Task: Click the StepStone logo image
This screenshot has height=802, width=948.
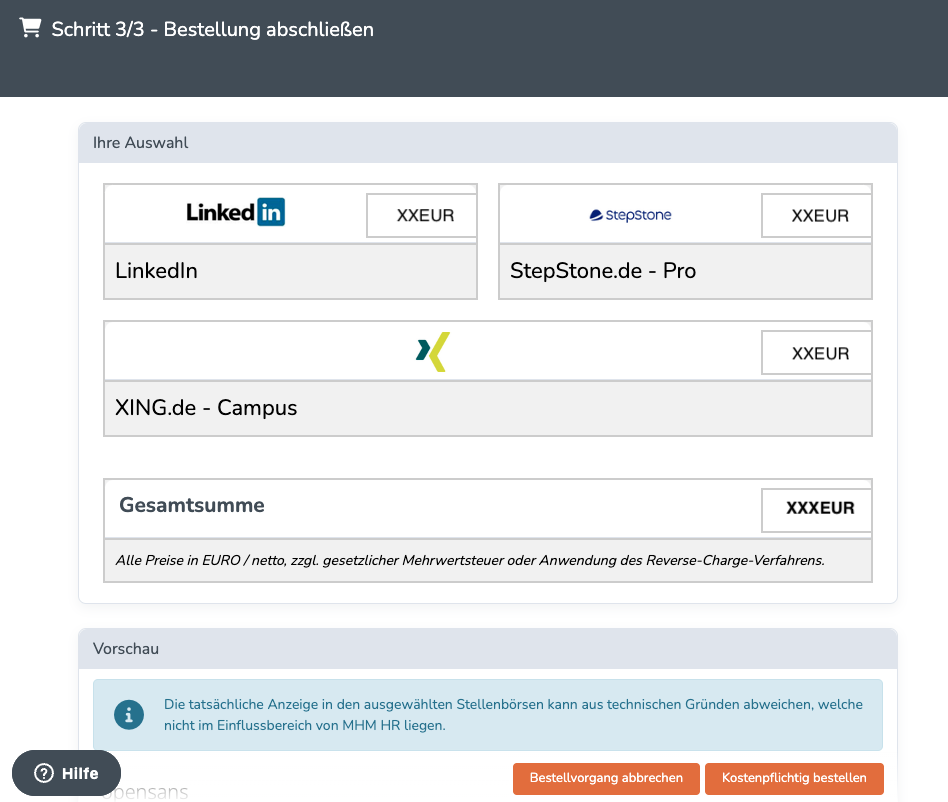Action: pos(630,215)
